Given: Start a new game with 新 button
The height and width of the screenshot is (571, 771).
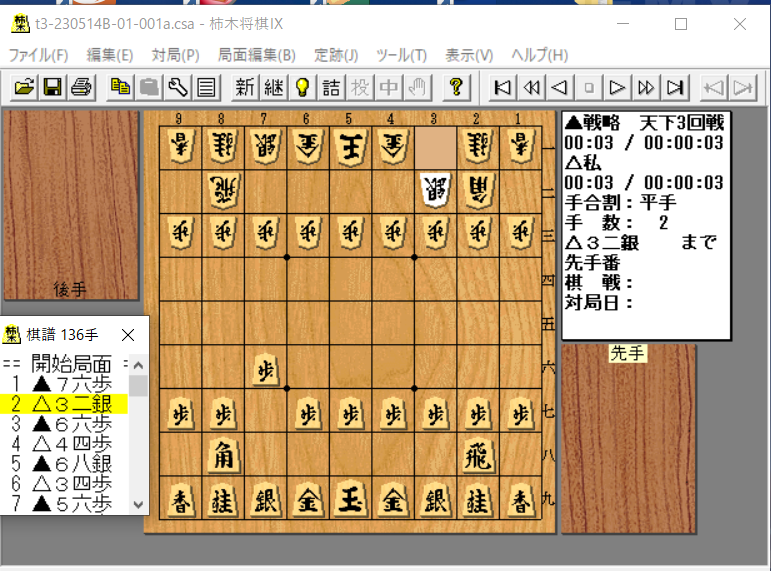Looking at the screenshot, I should [245, 87].
